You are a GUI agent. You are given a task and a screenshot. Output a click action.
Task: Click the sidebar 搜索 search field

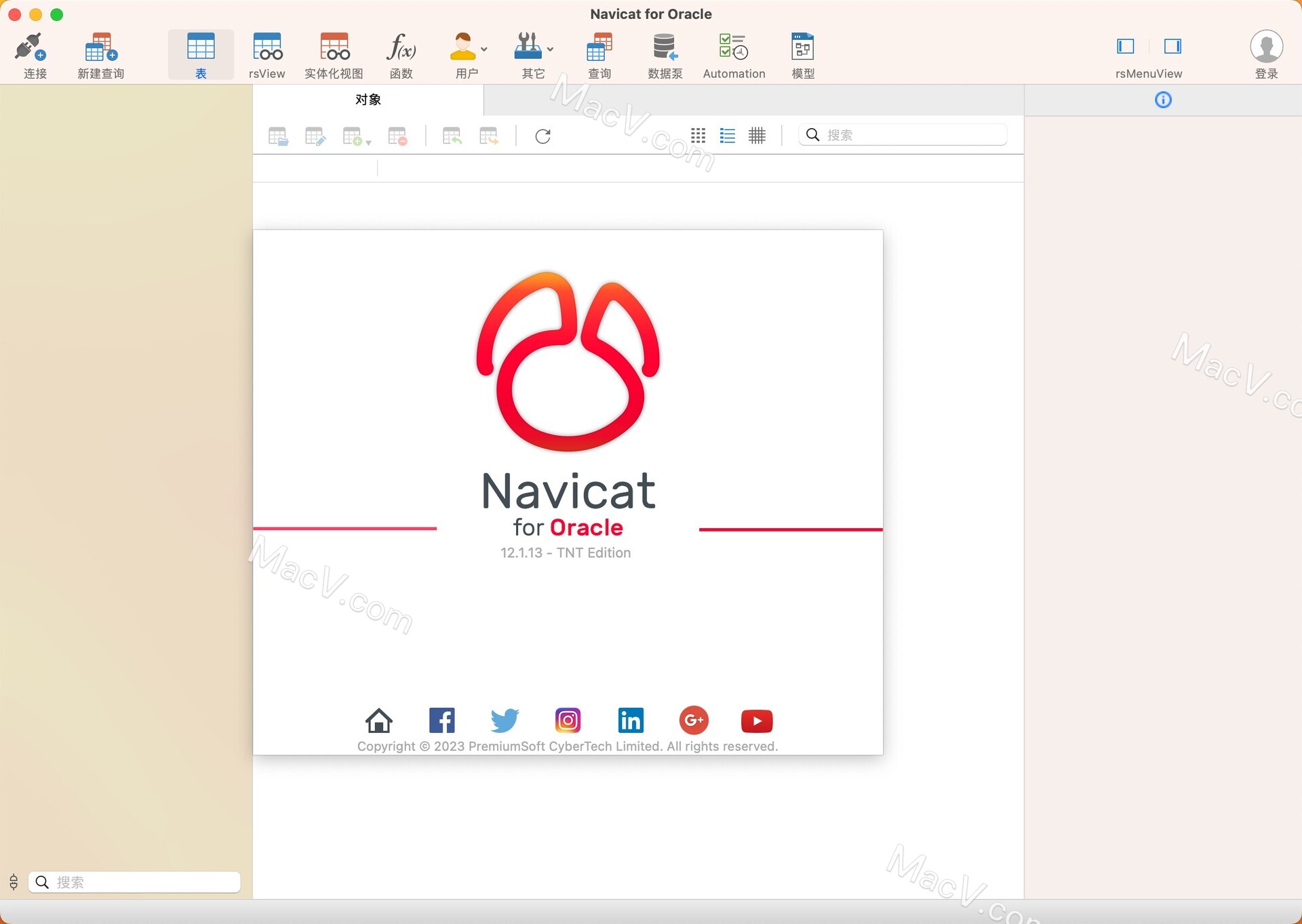(134, 882)
